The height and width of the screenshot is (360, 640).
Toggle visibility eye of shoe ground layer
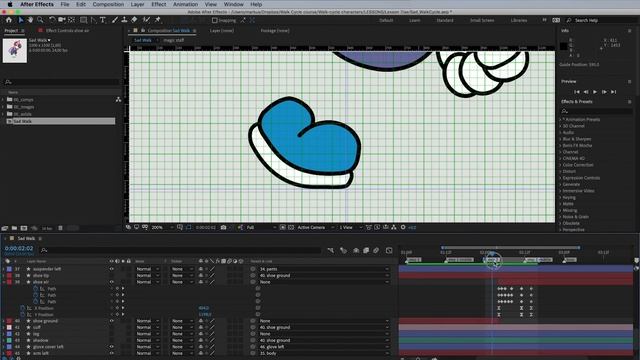point(111,321)
